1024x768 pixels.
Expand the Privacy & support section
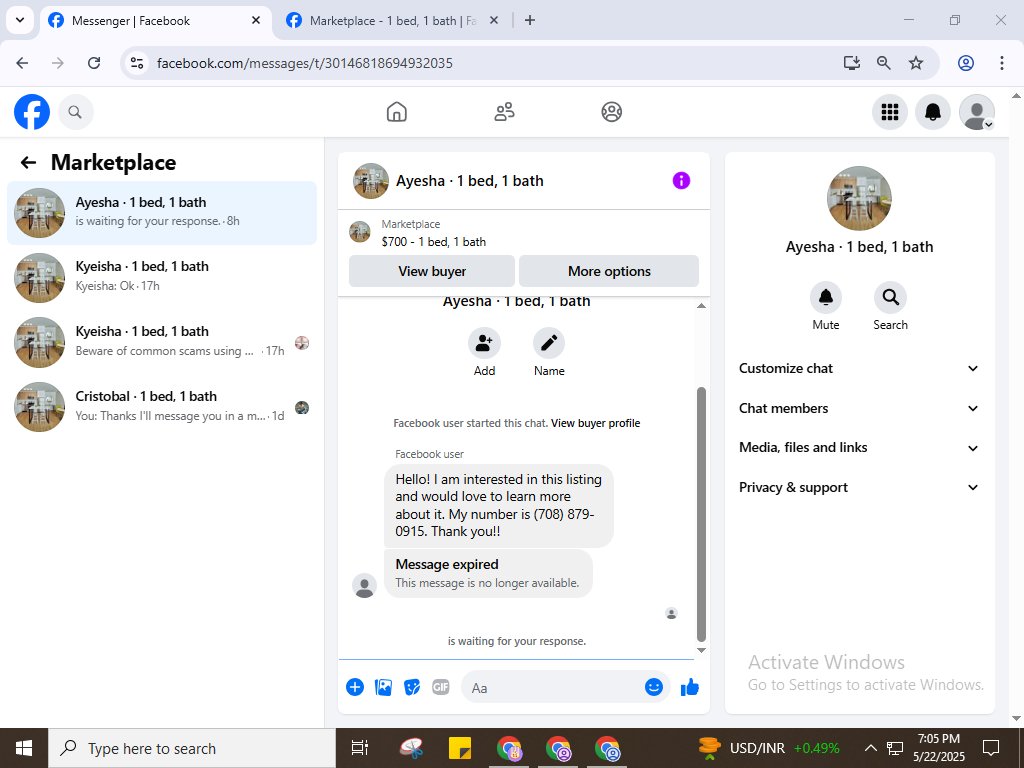click(x=859, y=488)
